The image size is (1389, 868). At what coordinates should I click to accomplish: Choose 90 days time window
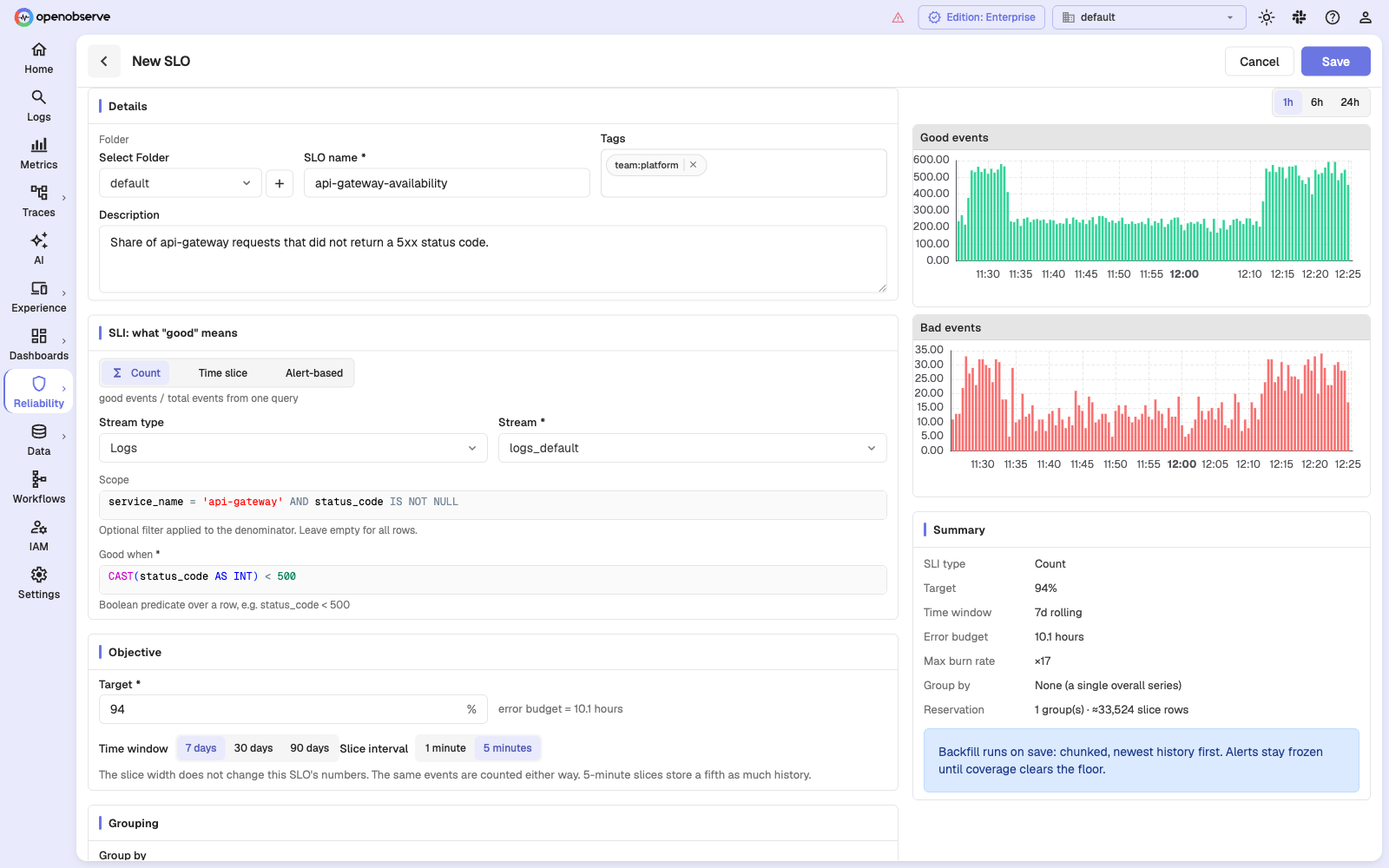(309, 748)
